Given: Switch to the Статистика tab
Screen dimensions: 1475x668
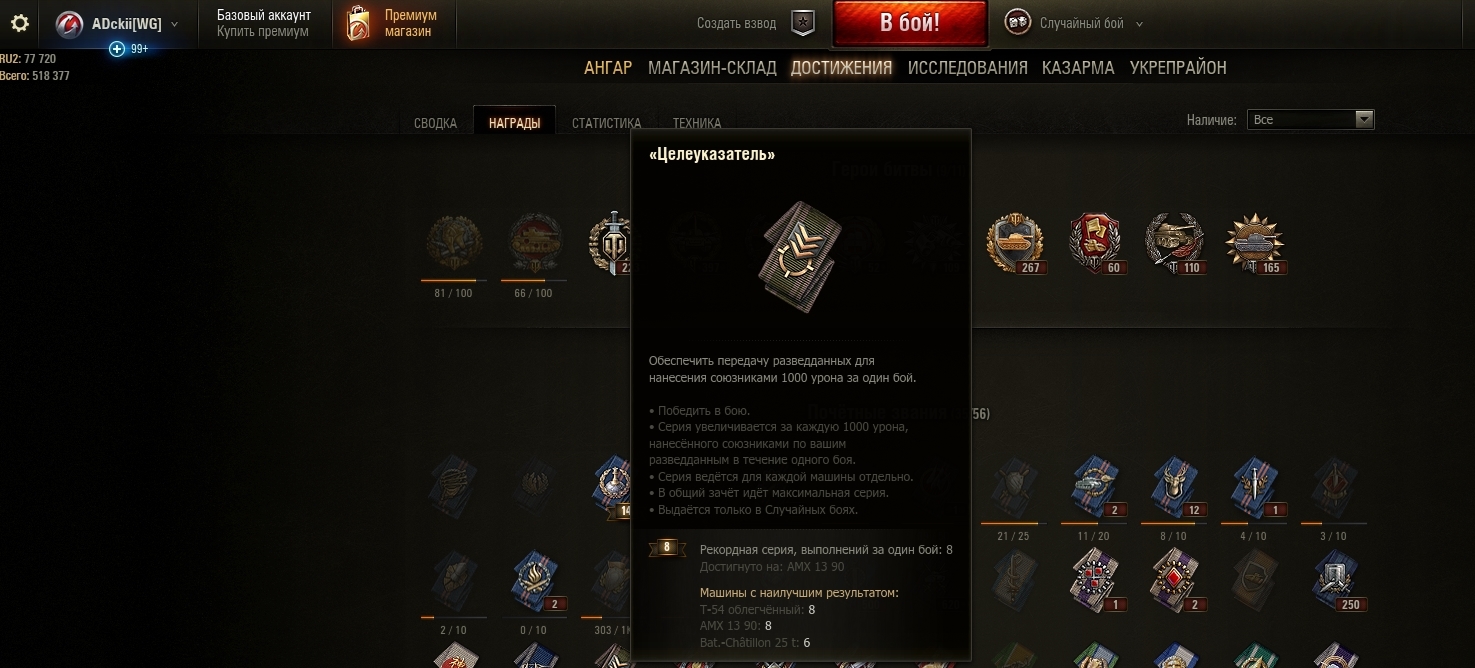Looking at the screenshot, I should (606, 123).
